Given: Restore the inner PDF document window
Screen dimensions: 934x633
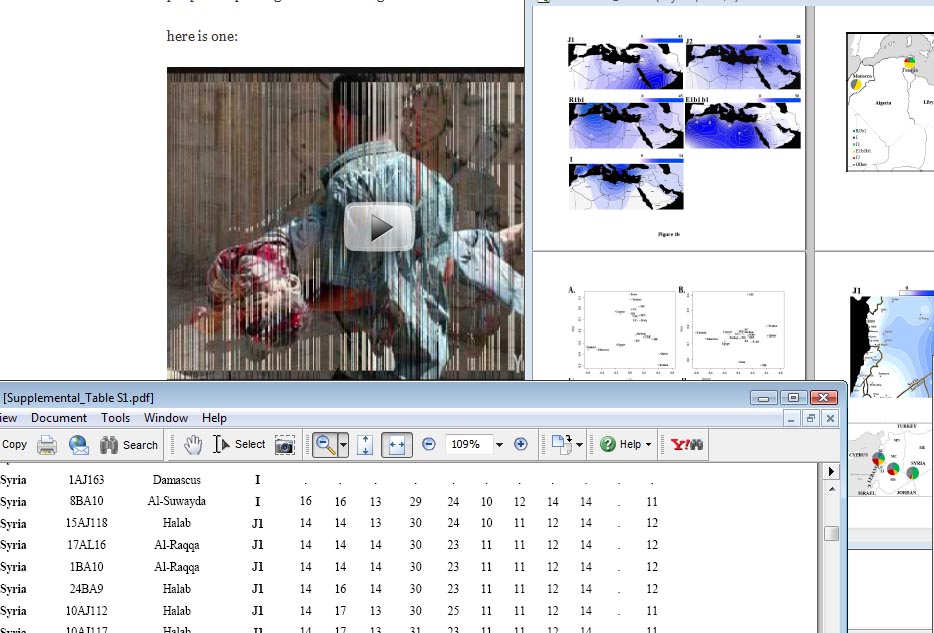Looking at the screenshot, I should pos(811,419).
